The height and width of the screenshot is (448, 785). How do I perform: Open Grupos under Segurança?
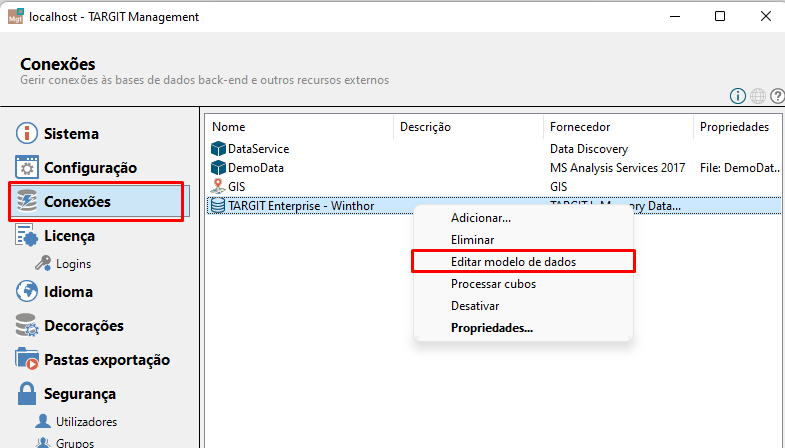click(75, 442)
